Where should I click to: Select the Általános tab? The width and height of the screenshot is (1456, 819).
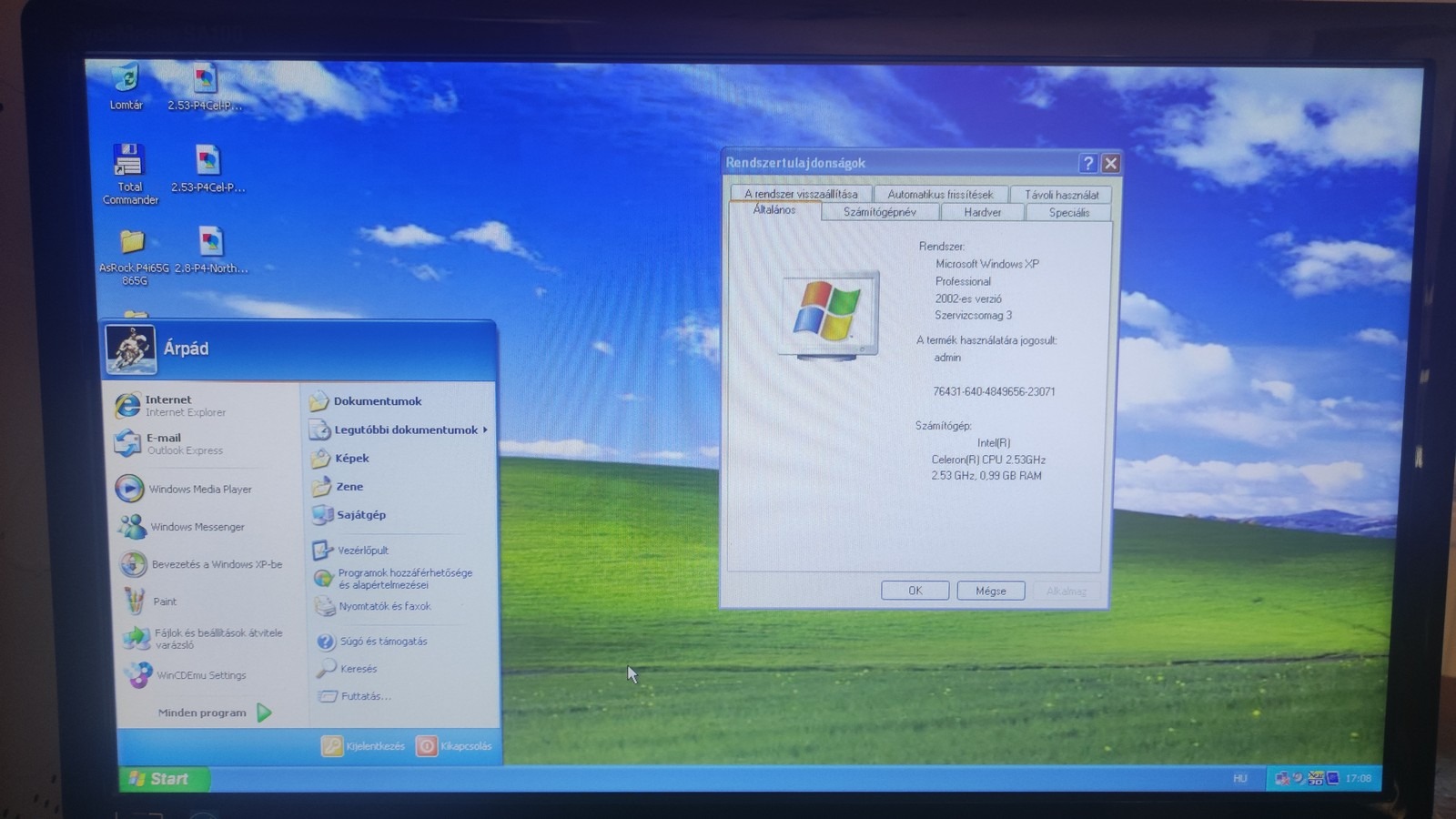pos(774,210)
